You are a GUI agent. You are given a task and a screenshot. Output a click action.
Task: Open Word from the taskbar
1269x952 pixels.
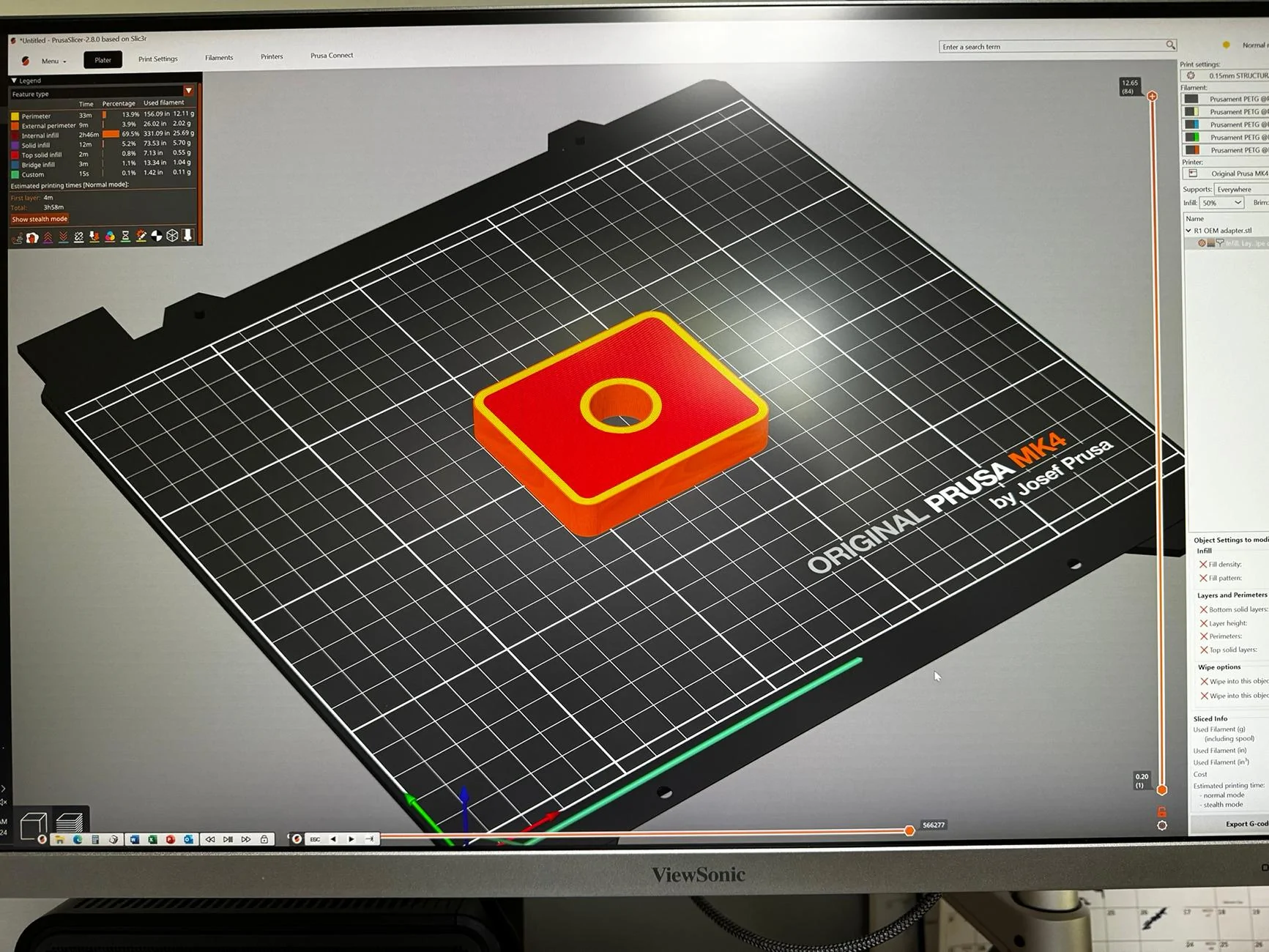135,839
